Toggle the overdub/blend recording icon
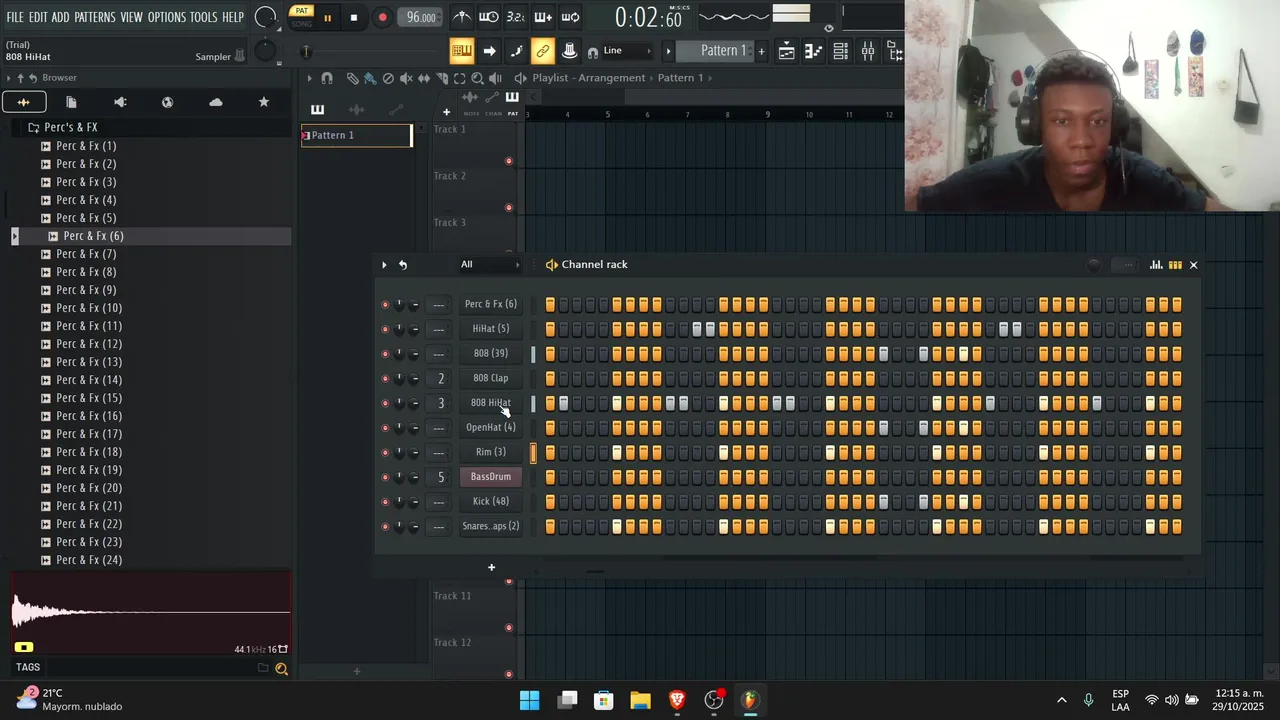This screenshot has width=1280, height=720. [x=543, y=17]
